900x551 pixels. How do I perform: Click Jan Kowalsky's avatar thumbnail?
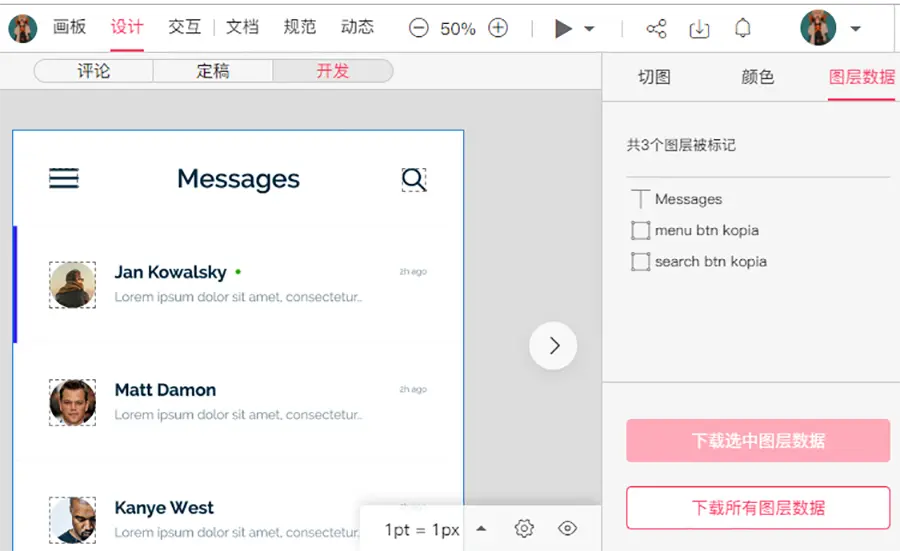click(72, 285)
